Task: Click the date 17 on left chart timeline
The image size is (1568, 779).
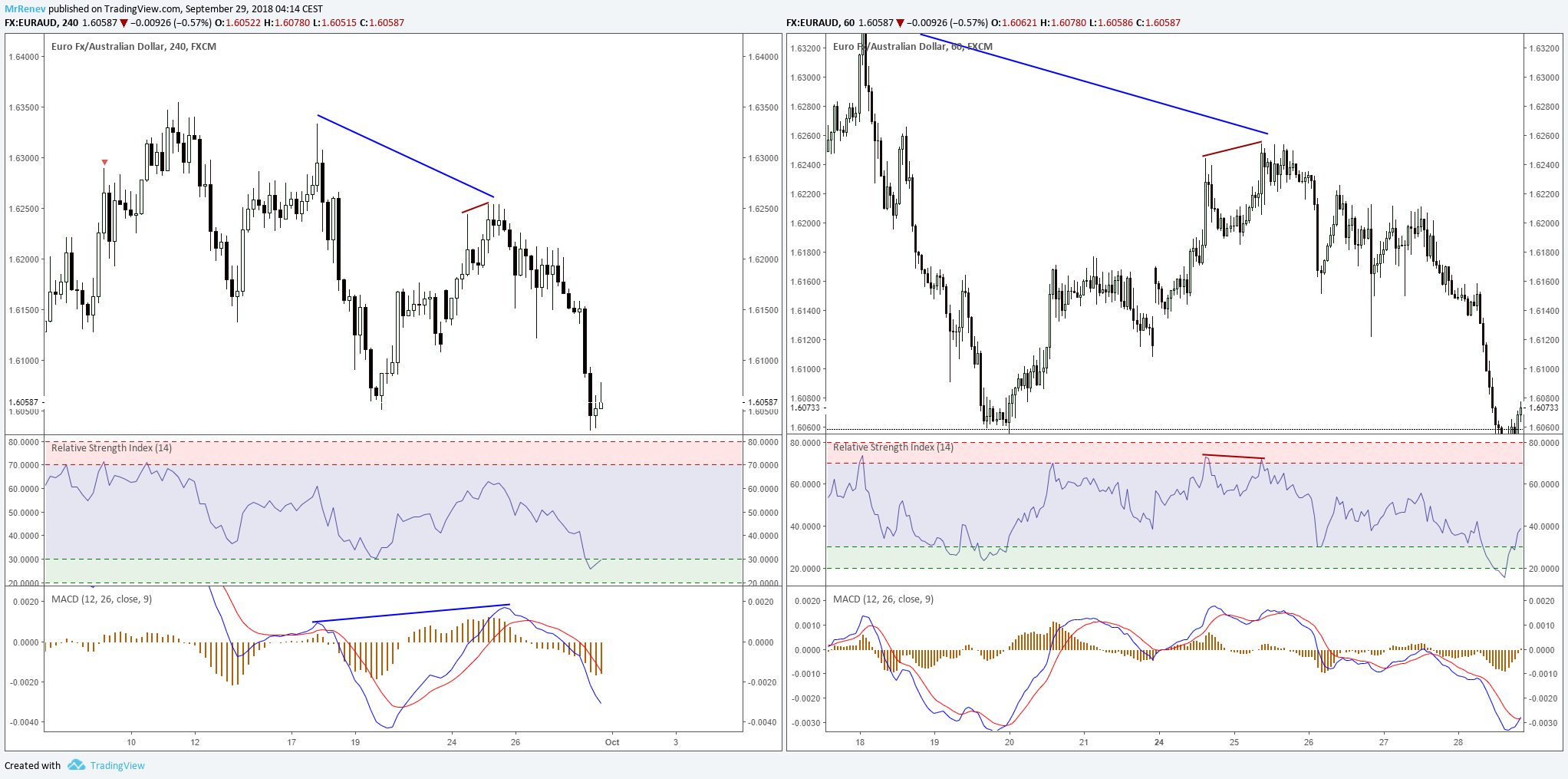Action: point(292,742)
